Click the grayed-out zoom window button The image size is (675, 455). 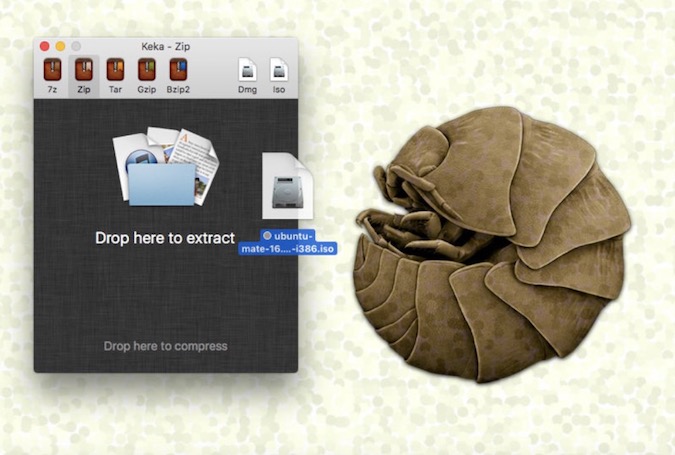pyautogui.click(x=76, y=46)
